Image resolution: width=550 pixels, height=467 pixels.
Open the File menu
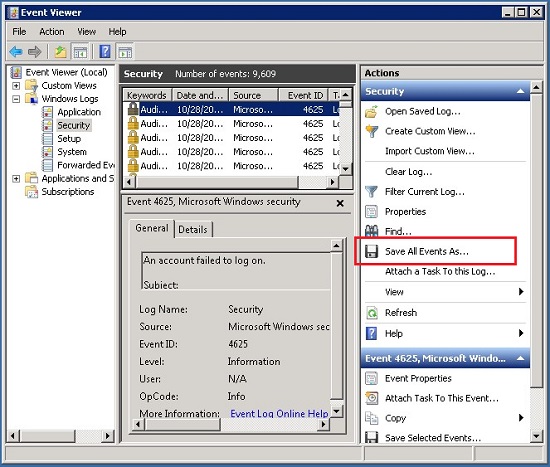pos(19,32)
